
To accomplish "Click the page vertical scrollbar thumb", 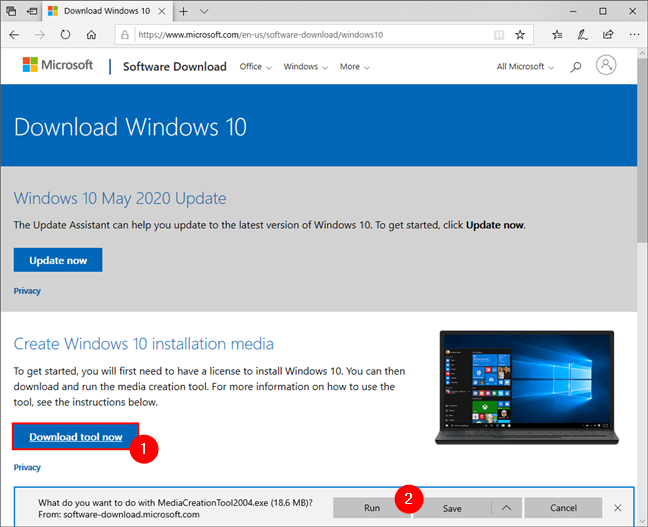I will (x=642, y=151).
